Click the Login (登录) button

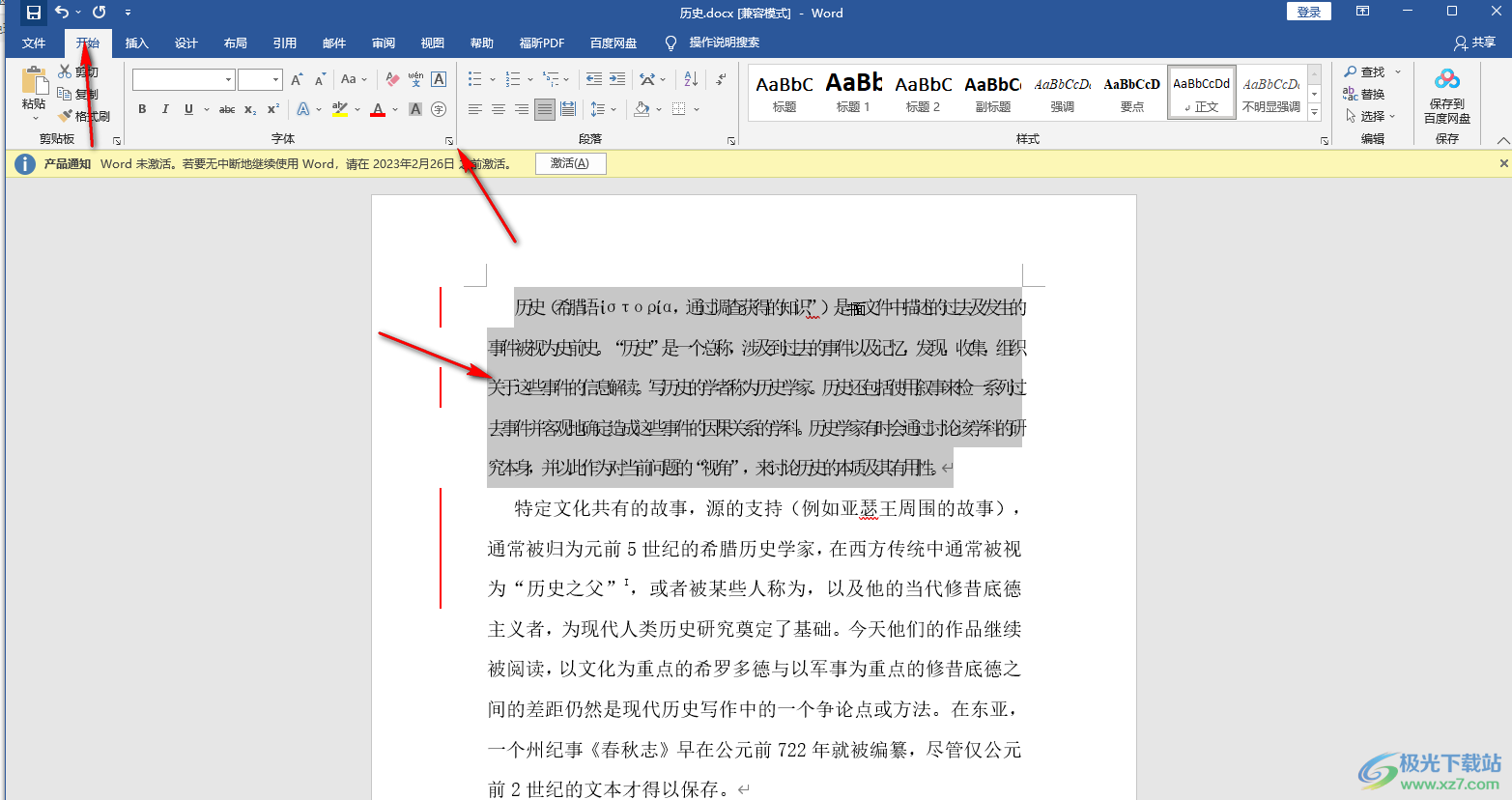1309,12
